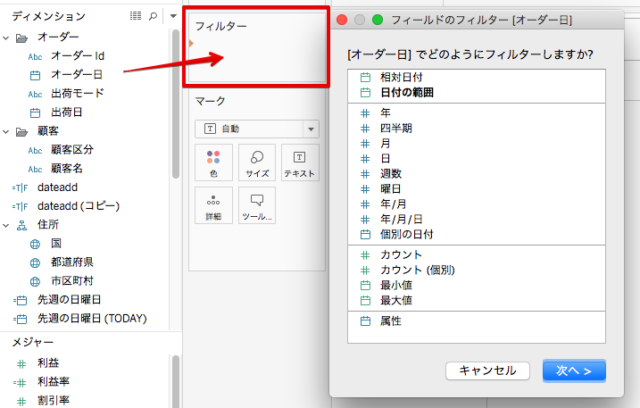Choose 日 in the filter list
The image size is (640, 408).
tap(476, 158)
